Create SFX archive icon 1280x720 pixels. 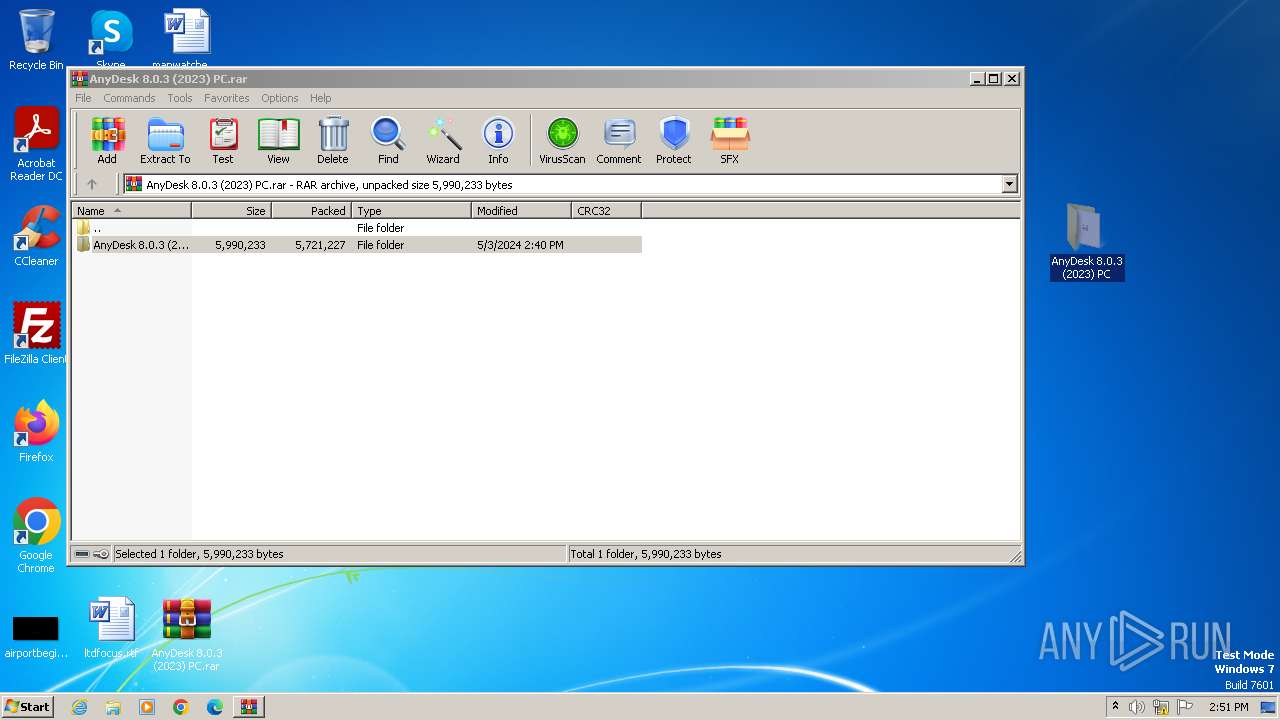(x=730, y=140)
